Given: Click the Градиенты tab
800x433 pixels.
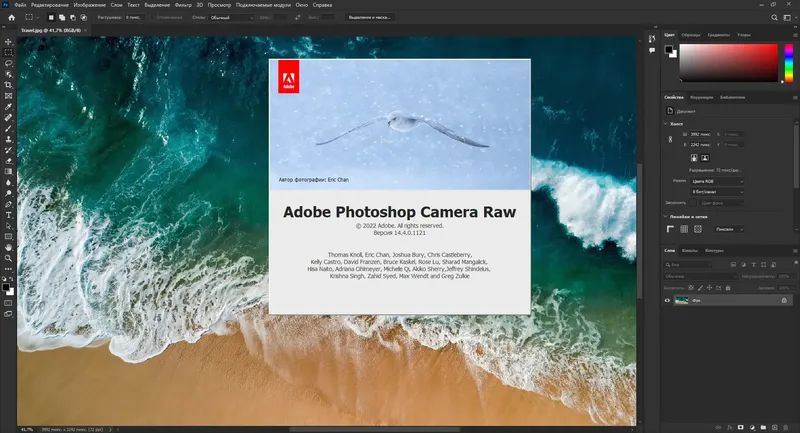Looking at the screenshot, I should 719,35.
